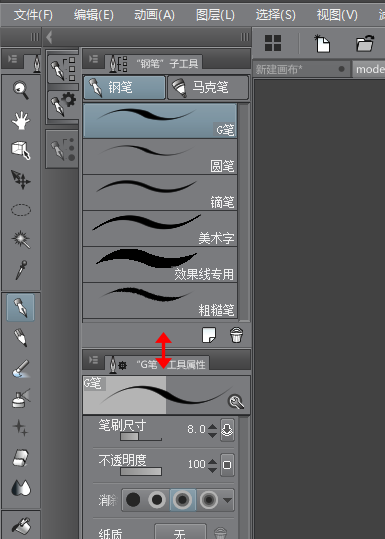Open the 文件(F) menu

point(33,15)
